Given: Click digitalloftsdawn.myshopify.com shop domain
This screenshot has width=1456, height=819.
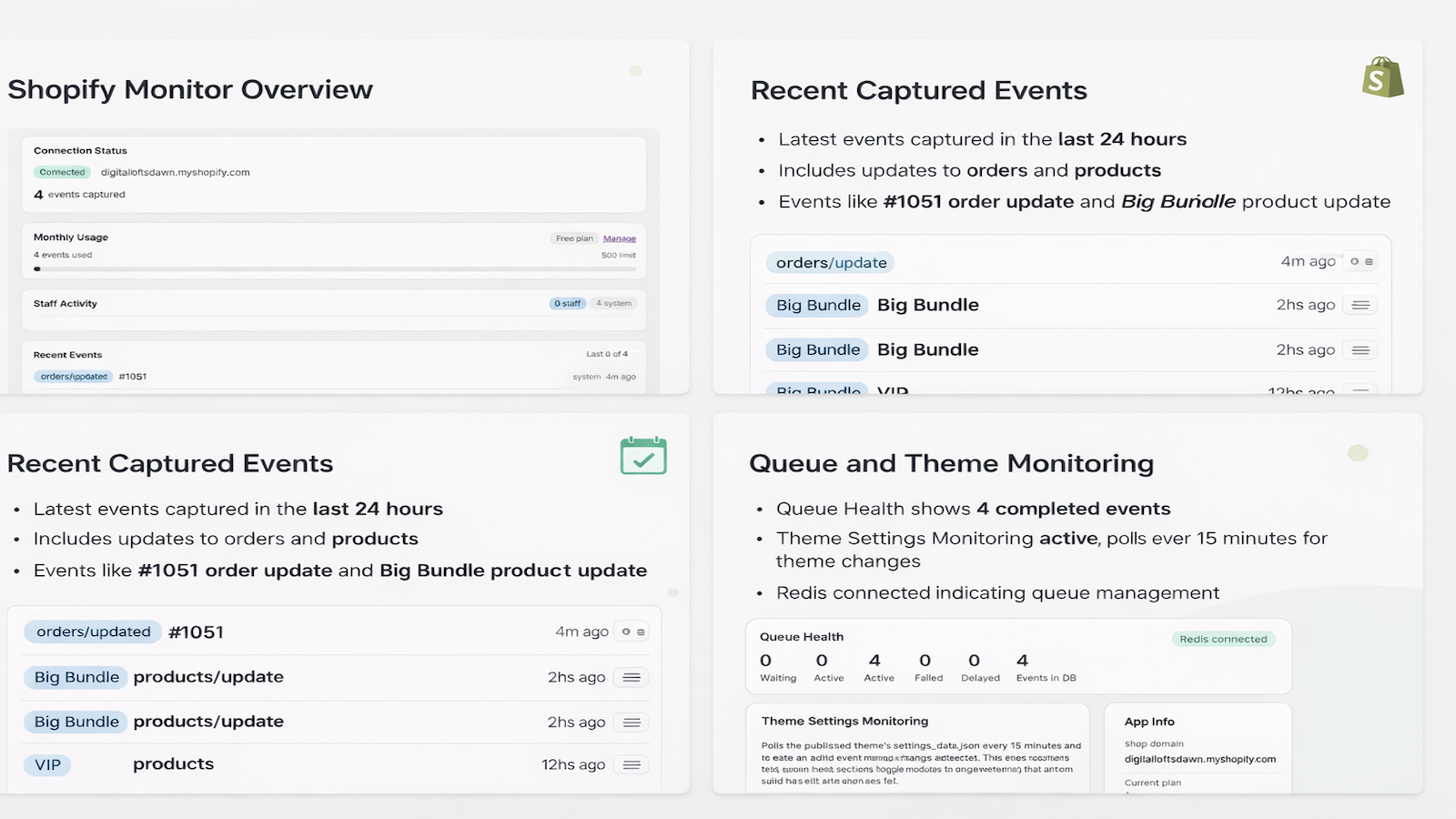Looking at the screenshot, I should point(1200,759).
